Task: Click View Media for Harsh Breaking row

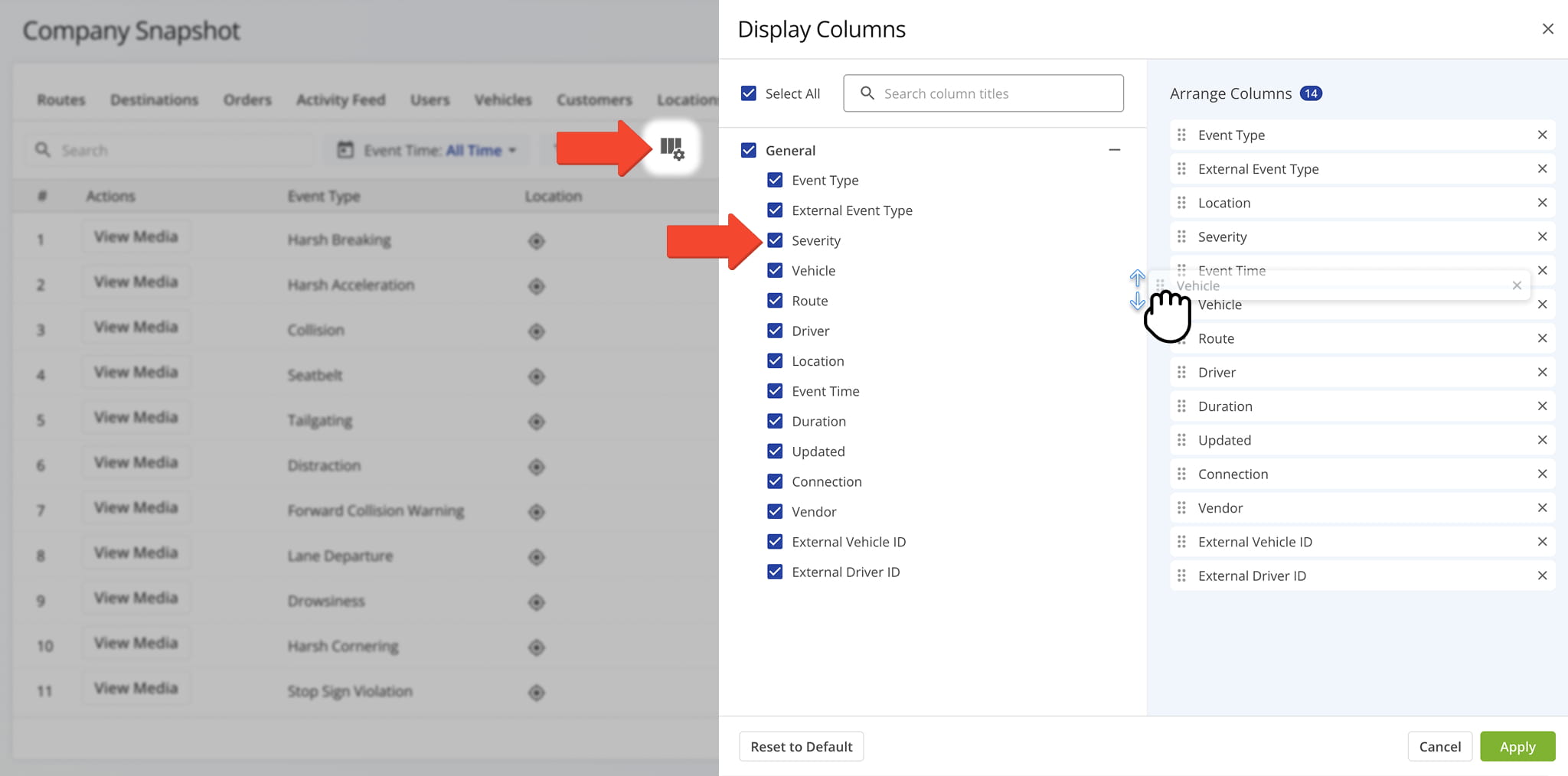Action: [136, 237]
